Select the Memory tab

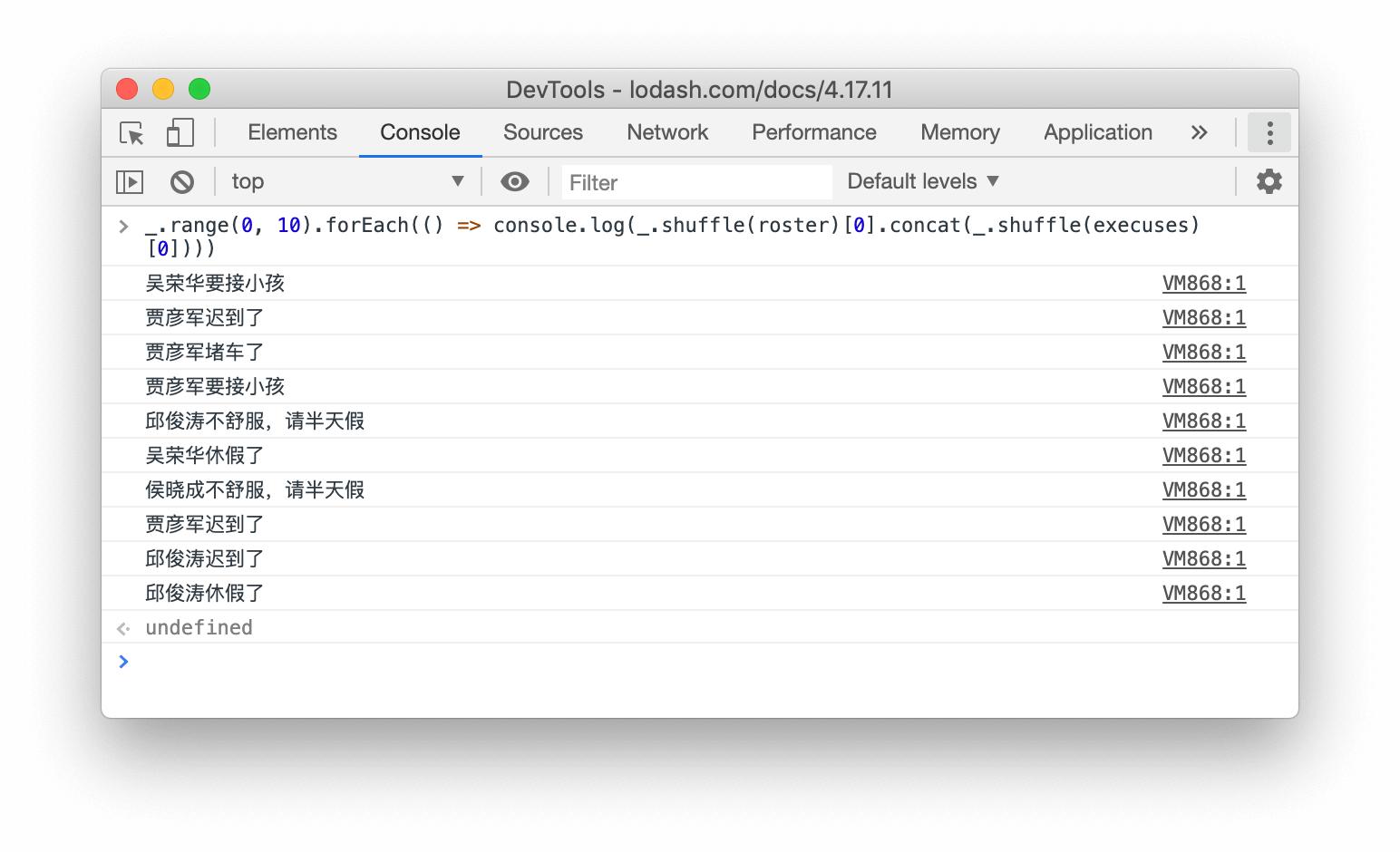(960, 132)
